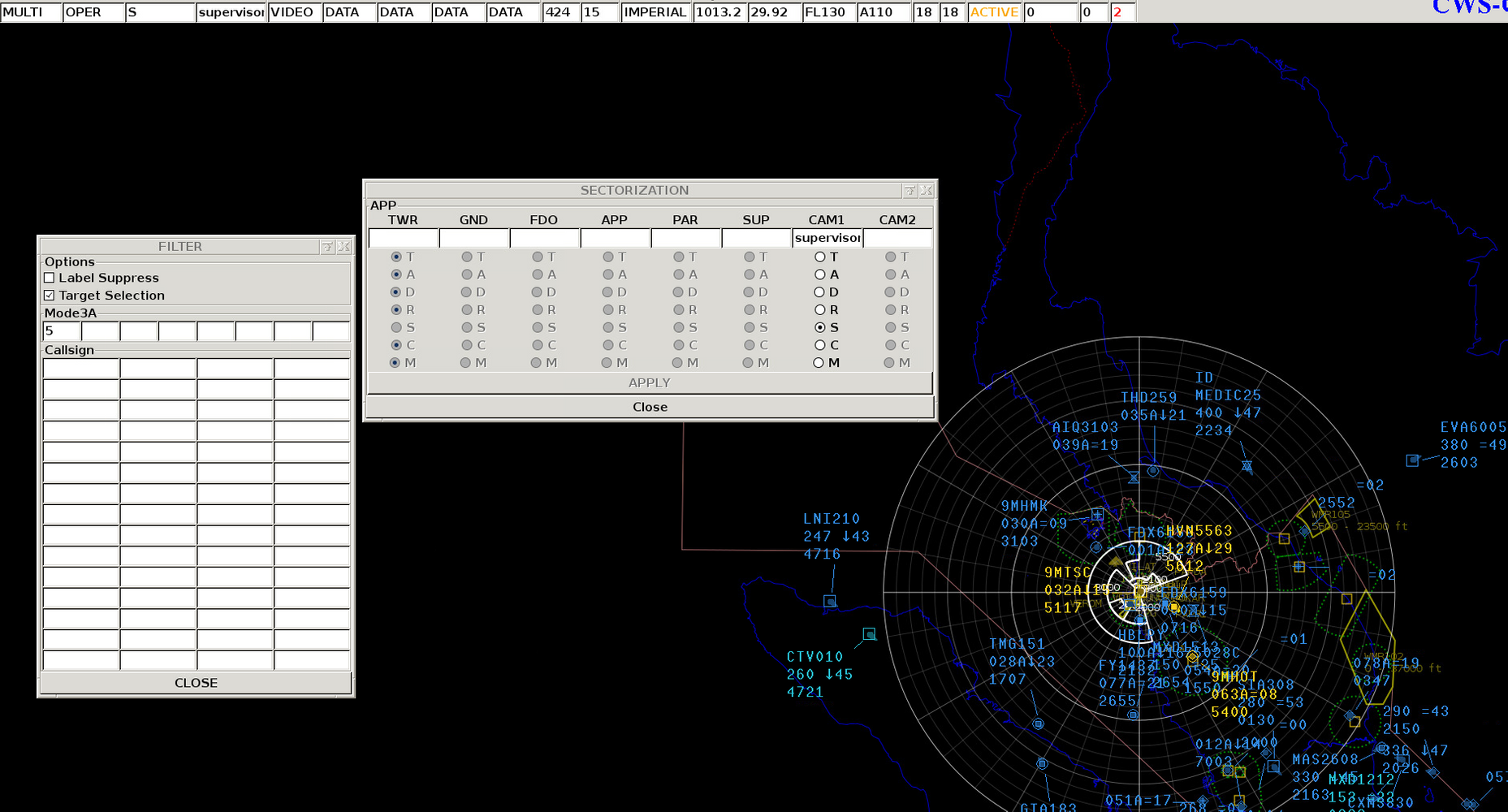This screenshot has width=1508, height=812.
Task: Click the TMG151 aircraft target symbol
Action: (1038, 723)
